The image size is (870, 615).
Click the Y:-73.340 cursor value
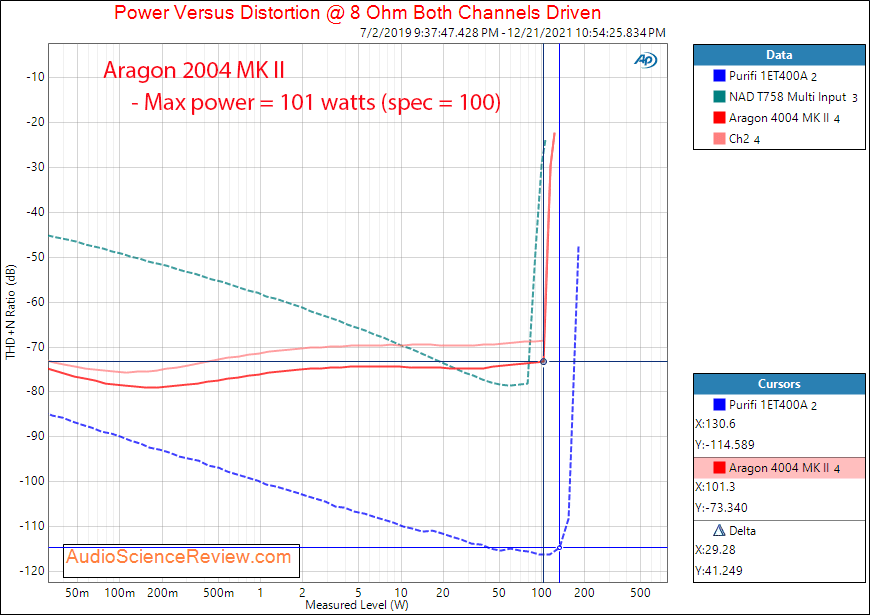[x=721, y=507]
